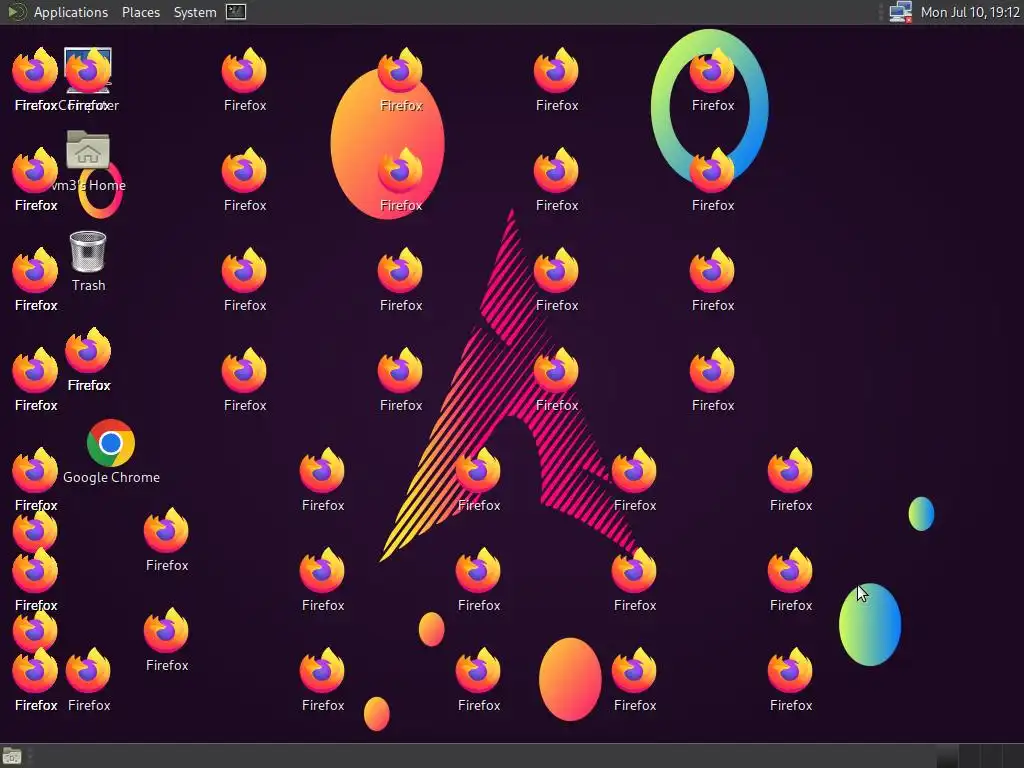Open the System menu
The image size is (1024, 768).
point(195,12)
